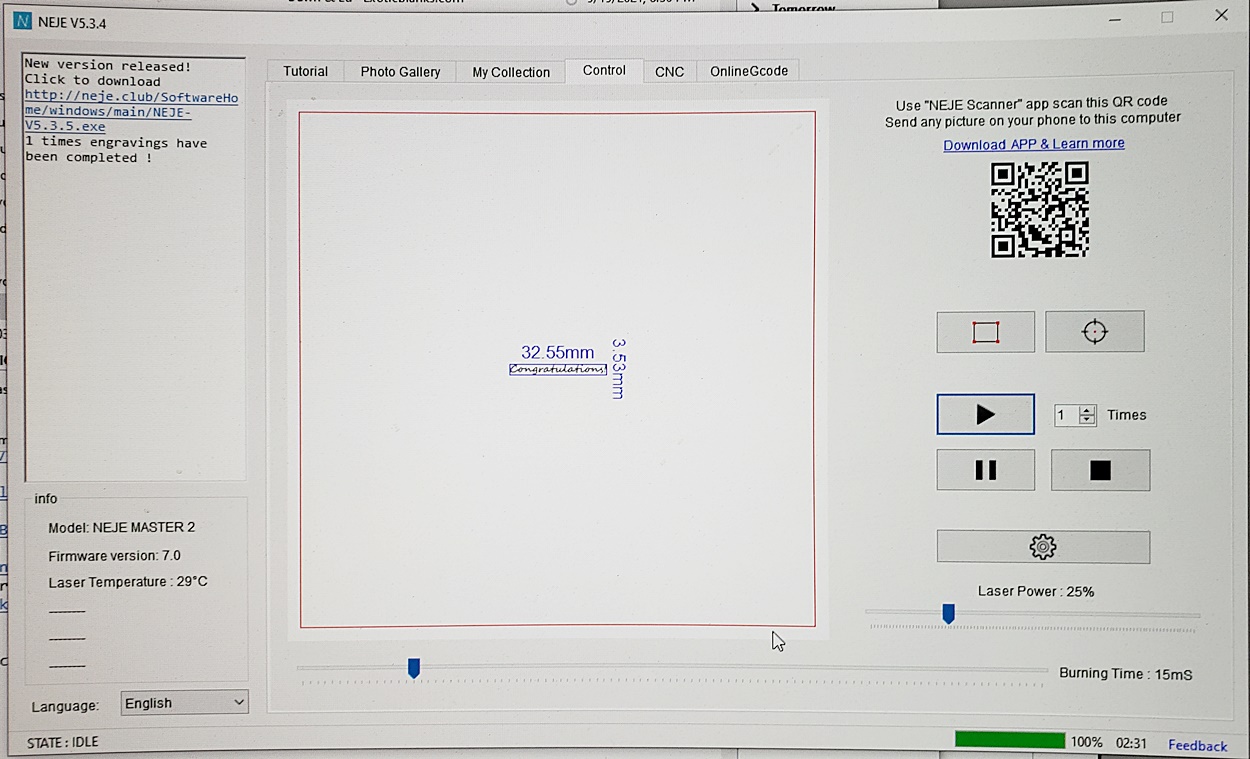
Task: Stop the engraving with the square button
Action: click(x=1100, y=470)
